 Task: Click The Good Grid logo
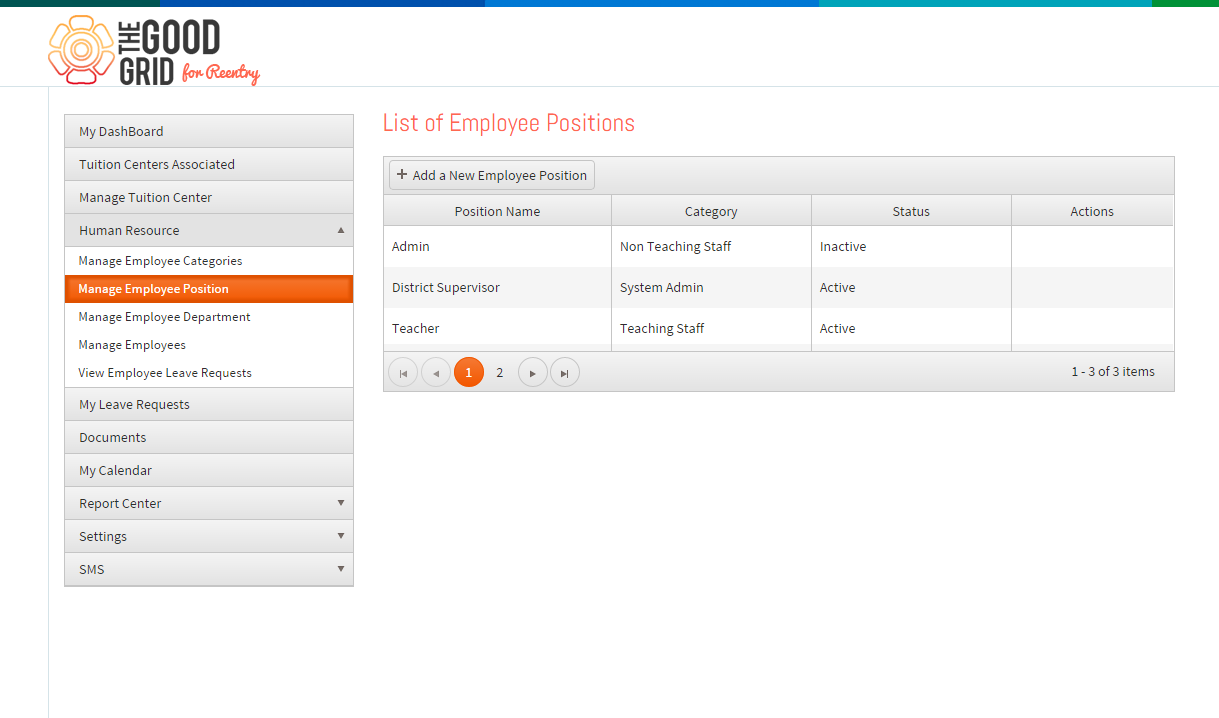tap(154, 50)
